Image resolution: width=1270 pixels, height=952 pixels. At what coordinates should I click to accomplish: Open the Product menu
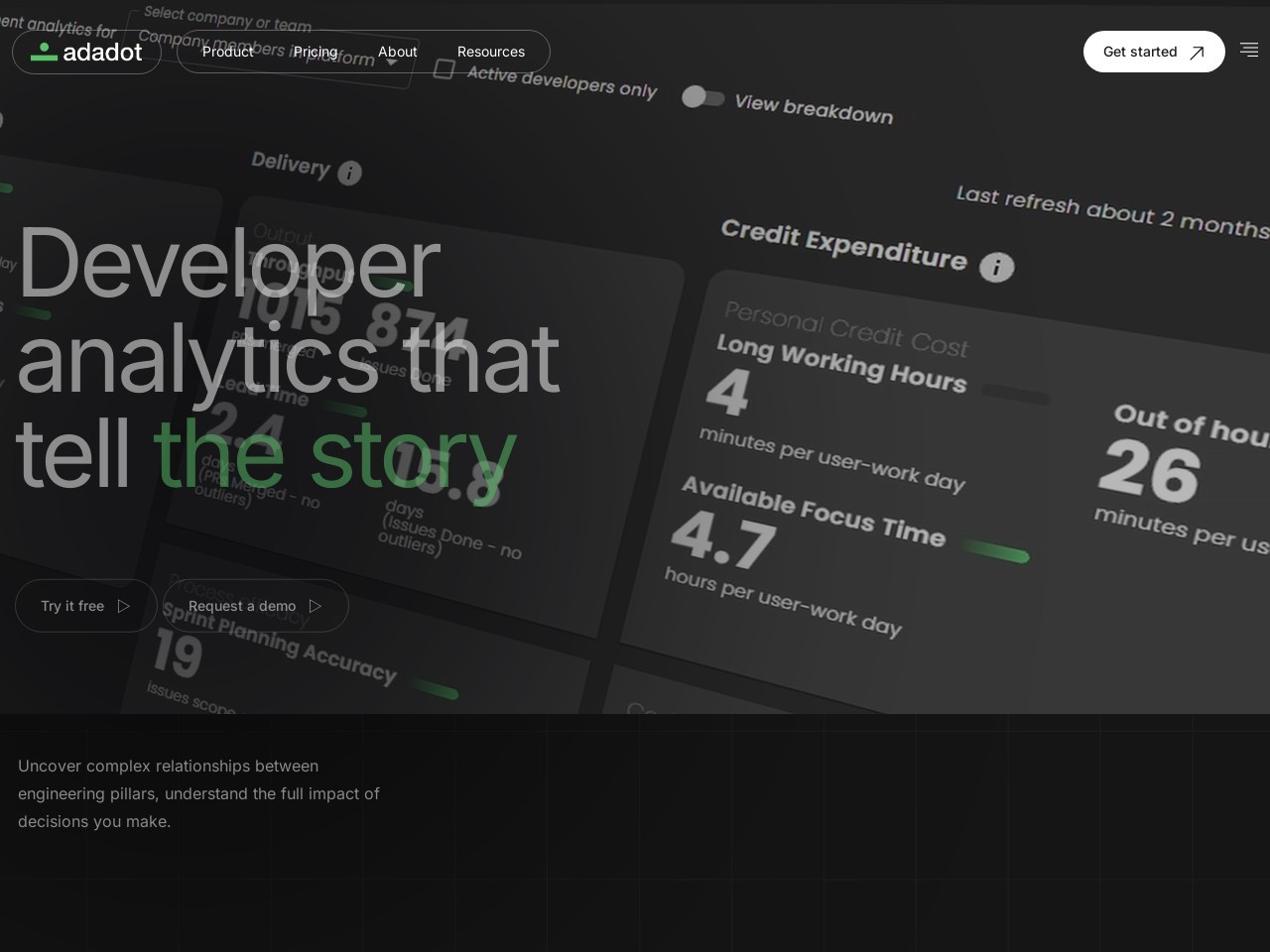click(x=227, y=52)
